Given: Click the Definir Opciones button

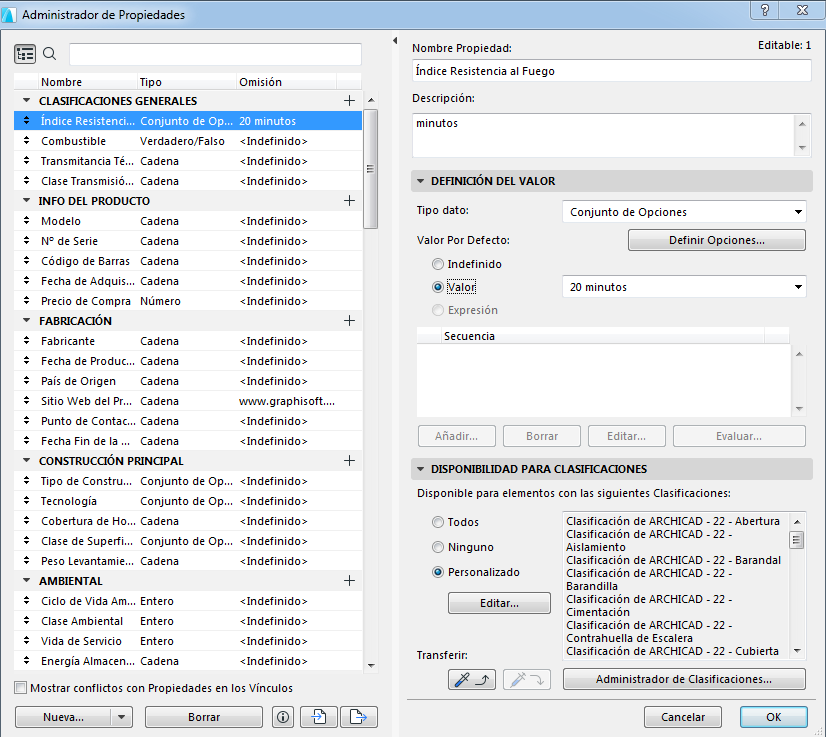Looking at the screenshot, I should [716, 240].
